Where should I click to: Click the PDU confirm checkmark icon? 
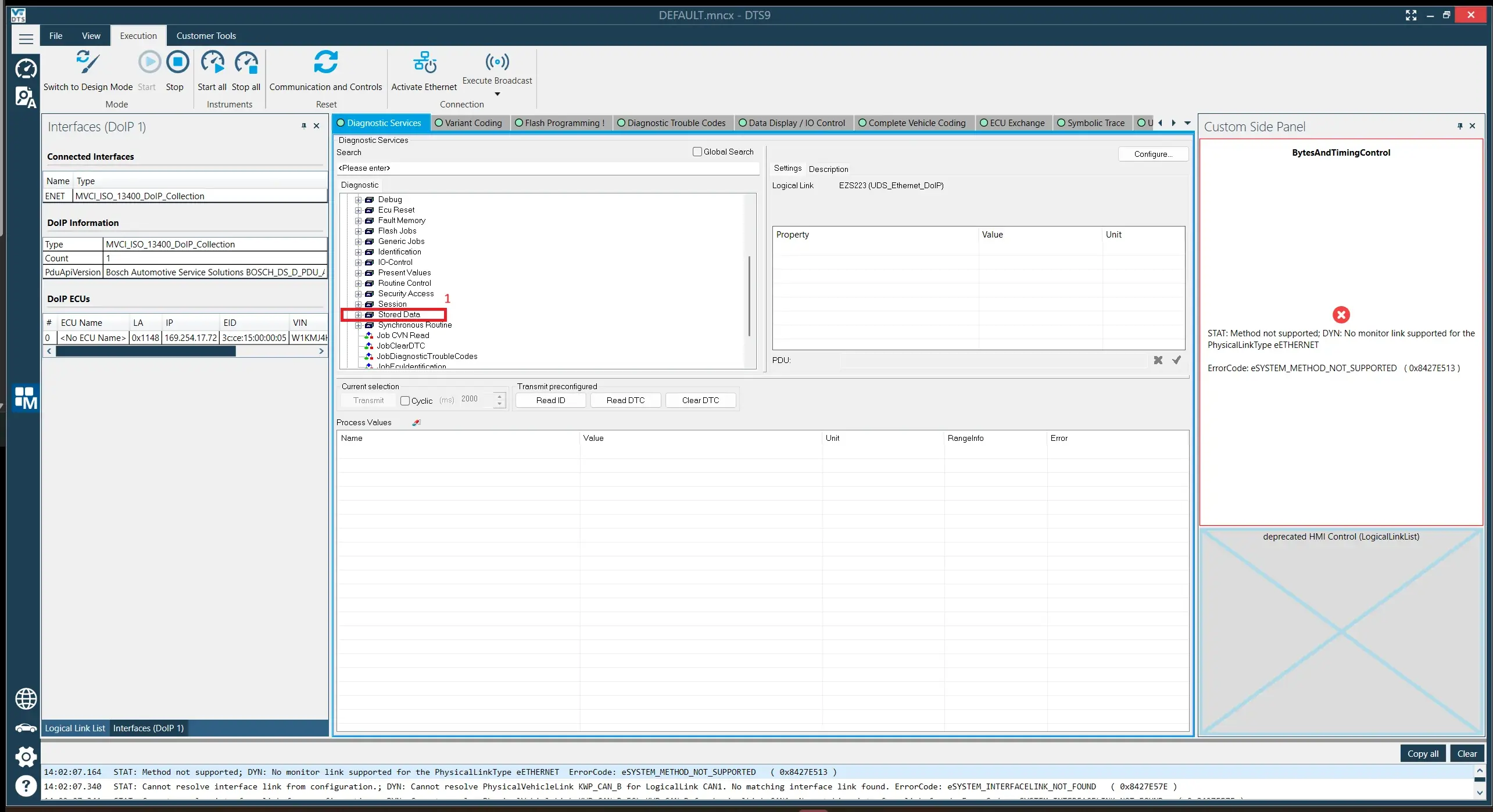click(x=1177, y=360)
